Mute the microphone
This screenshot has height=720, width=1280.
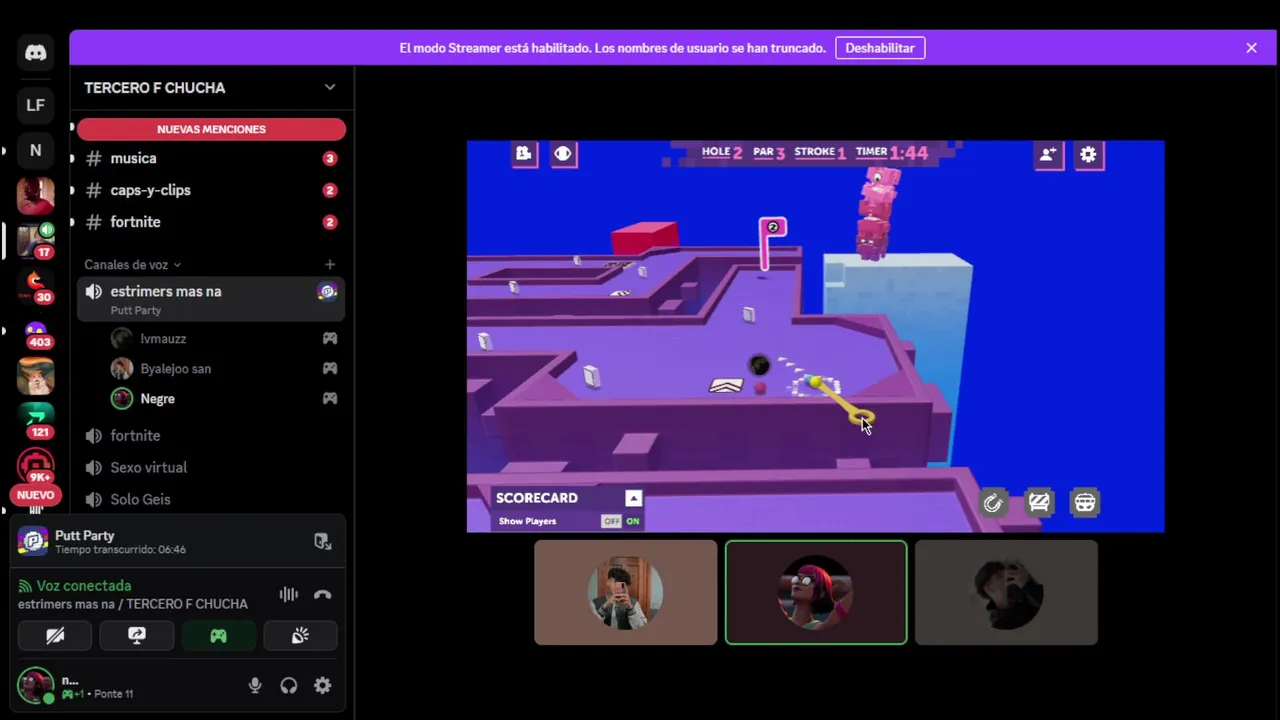(x=255, y=686)
